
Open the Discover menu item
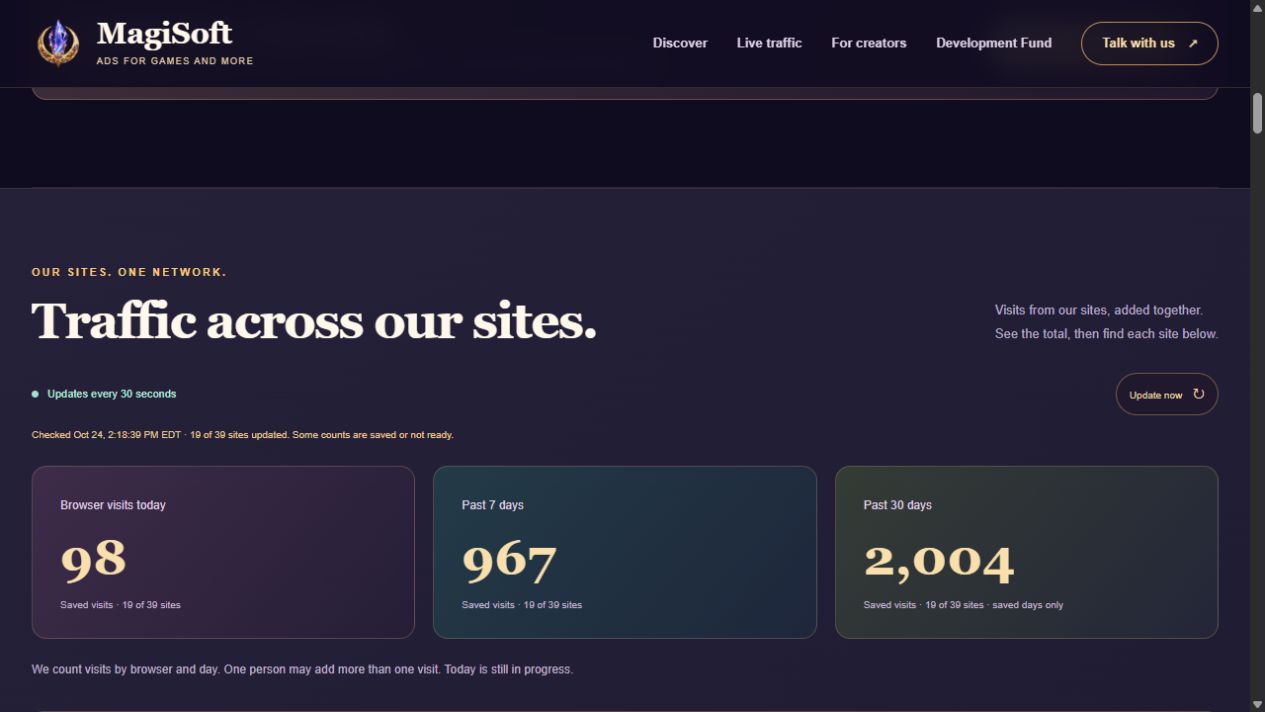[680, 43]
